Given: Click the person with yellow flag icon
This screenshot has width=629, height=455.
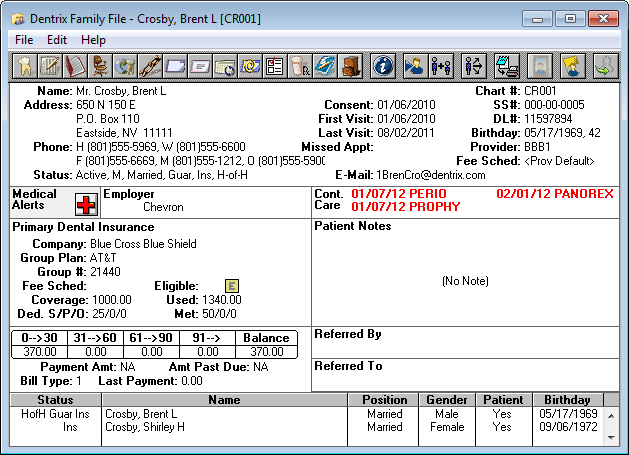Looking at the screenshot, I should coord(572,66).
